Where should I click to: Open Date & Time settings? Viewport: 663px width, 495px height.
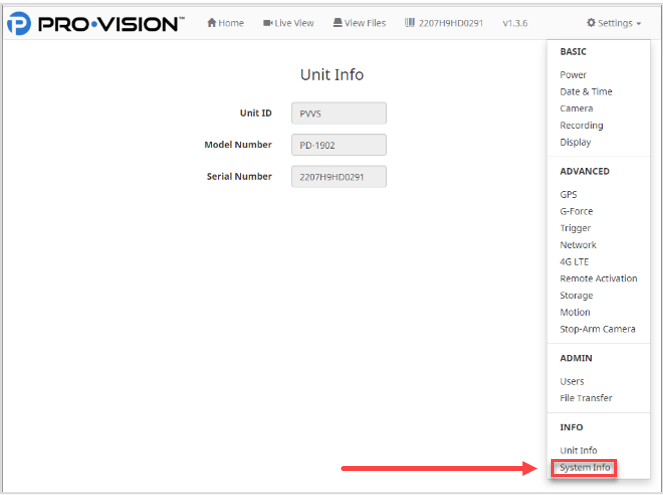pyautogui.click(x=586, y=92)
